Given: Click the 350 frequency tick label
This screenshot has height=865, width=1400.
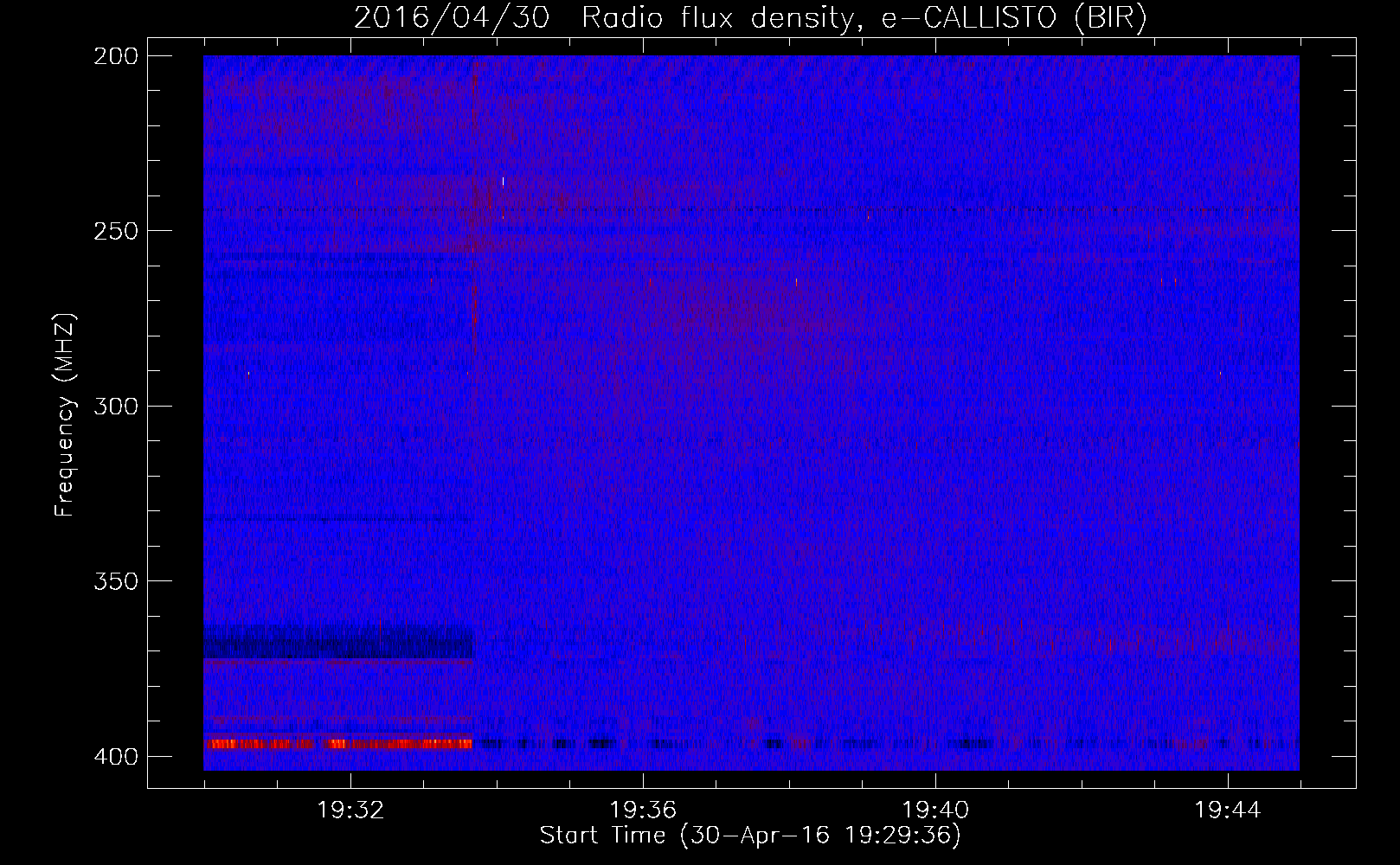Looking at the screenshot, I should click(116, 581).
